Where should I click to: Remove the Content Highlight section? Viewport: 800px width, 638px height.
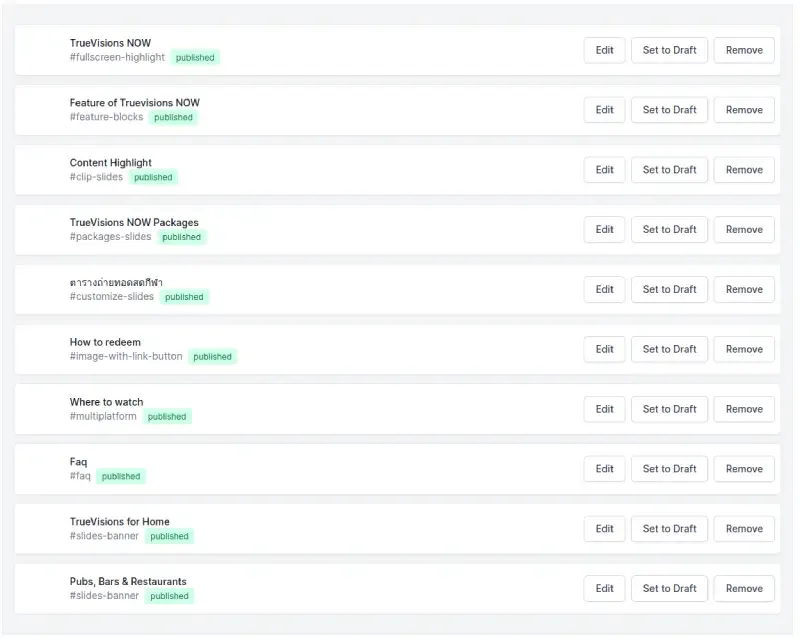(x=743, y=170)
